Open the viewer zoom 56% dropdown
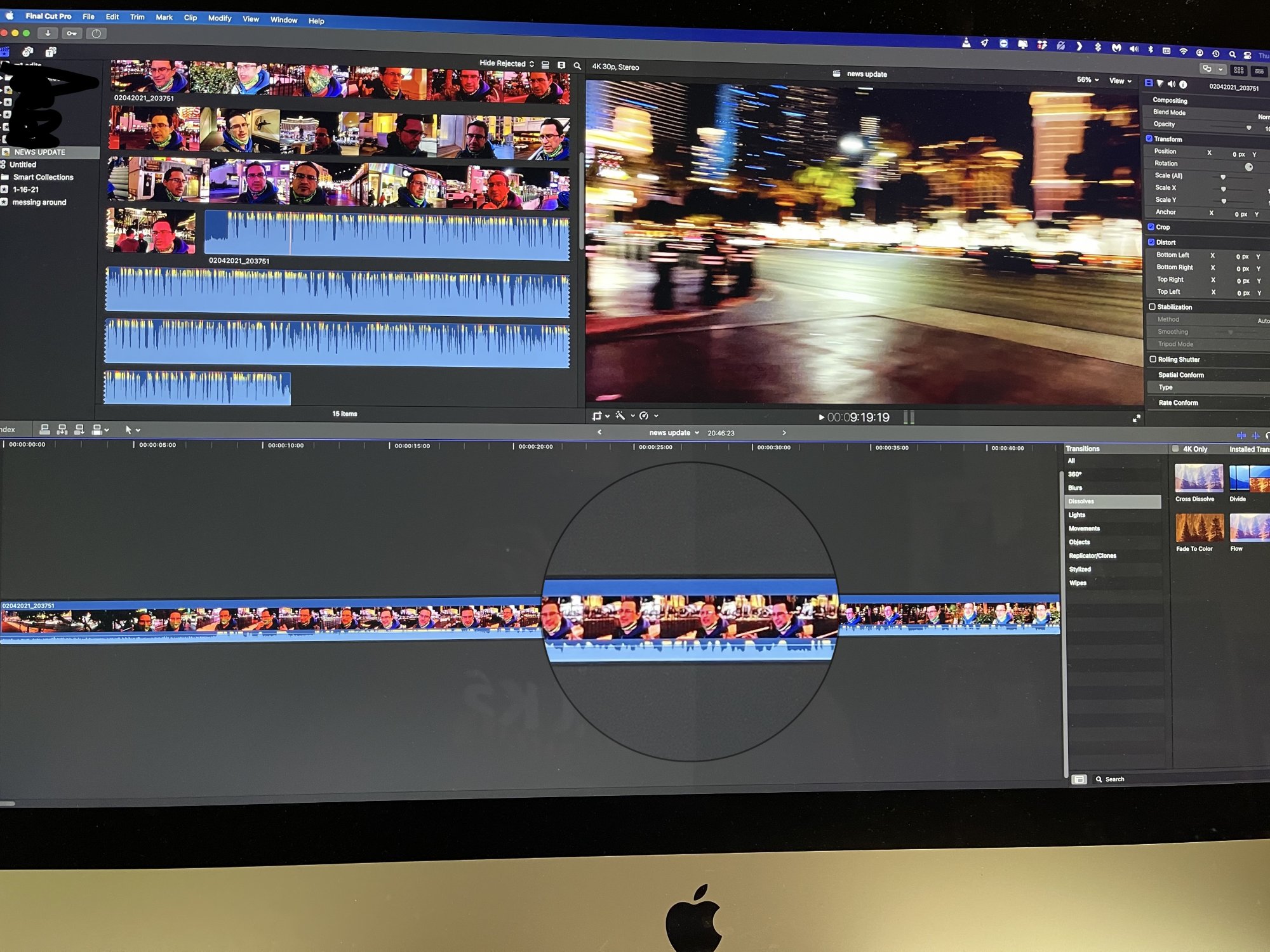The height and width of the screenshot is (952, 1270). point(1087,80)
